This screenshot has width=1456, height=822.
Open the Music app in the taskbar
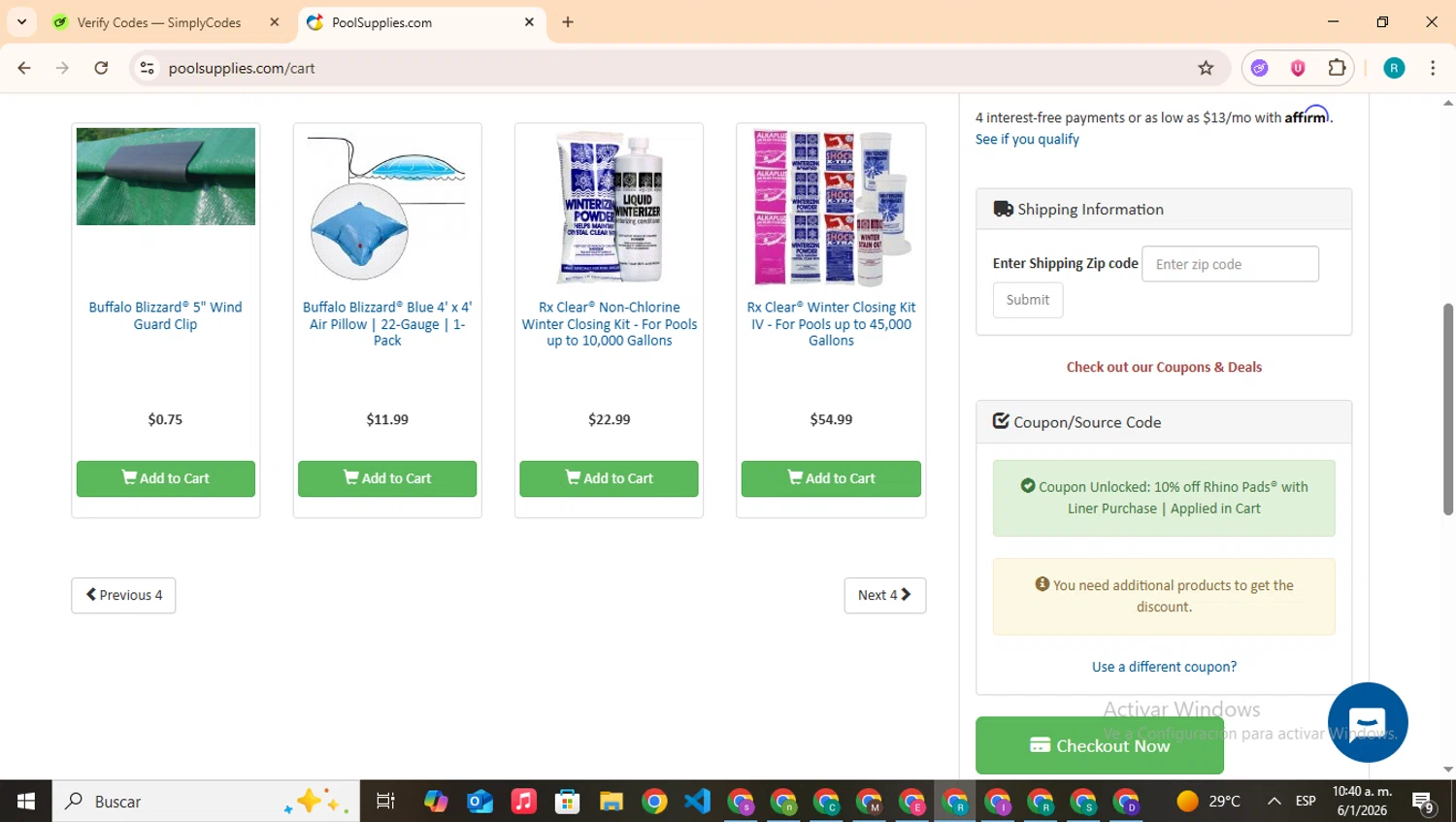[523, 802]
